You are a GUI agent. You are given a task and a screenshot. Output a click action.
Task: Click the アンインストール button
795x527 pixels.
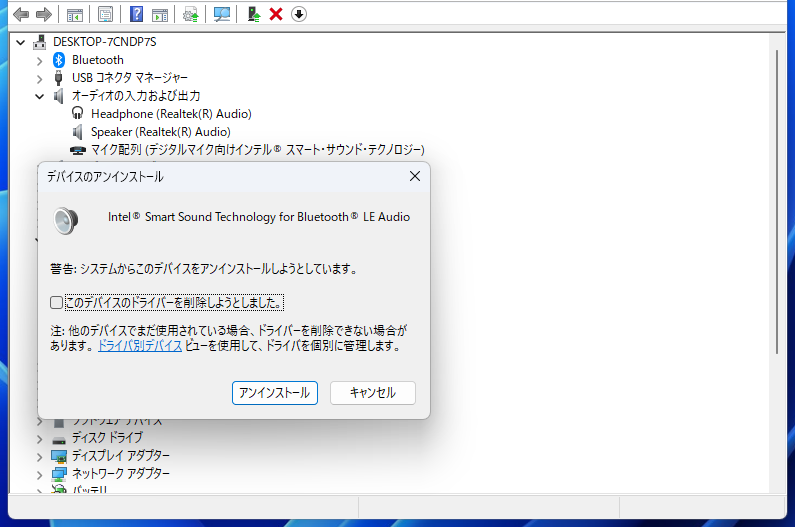point(275,393)
